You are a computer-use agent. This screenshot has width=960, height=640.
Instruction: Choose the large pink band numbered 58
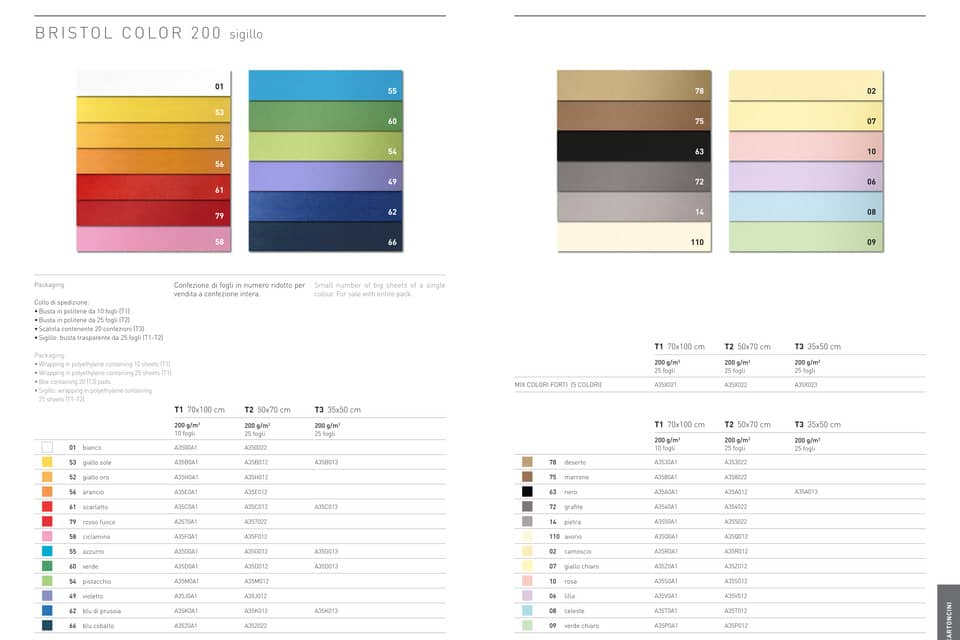153,239
